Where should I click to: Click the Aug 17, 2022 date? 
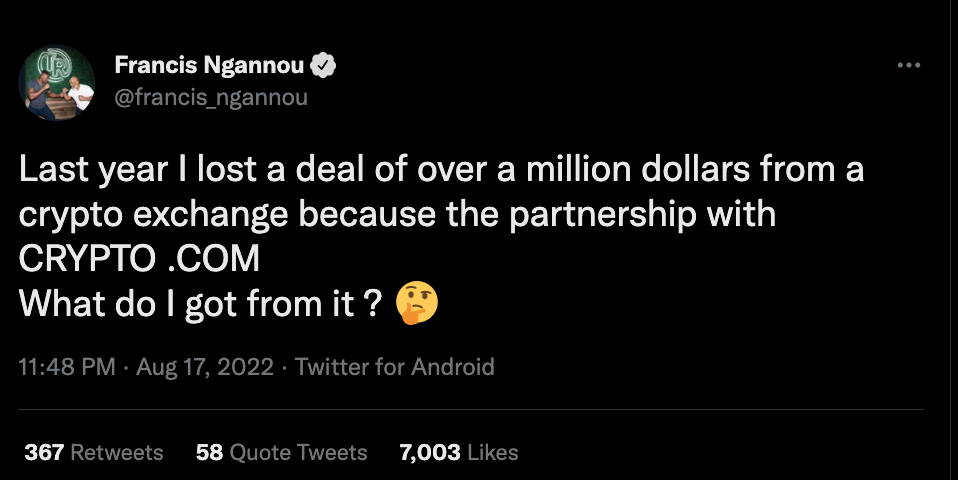205,367
